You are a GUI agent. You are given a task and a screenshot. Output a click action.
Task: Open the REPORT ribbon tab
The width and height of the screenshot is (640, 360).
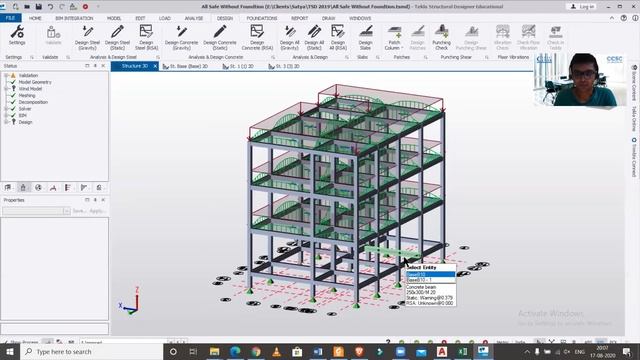click(299, 18)
